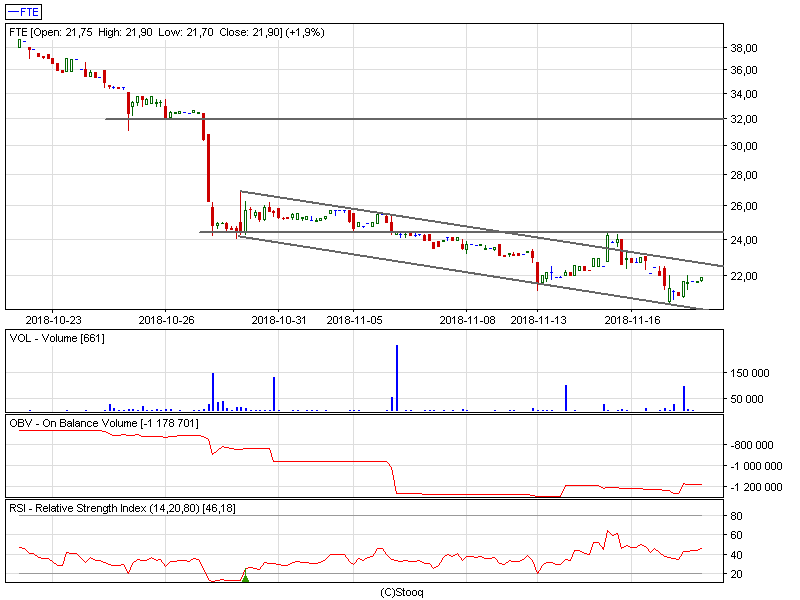Click the green RSI buy-signal triangle
Viewport: 800px width, 600px height.
245,577
